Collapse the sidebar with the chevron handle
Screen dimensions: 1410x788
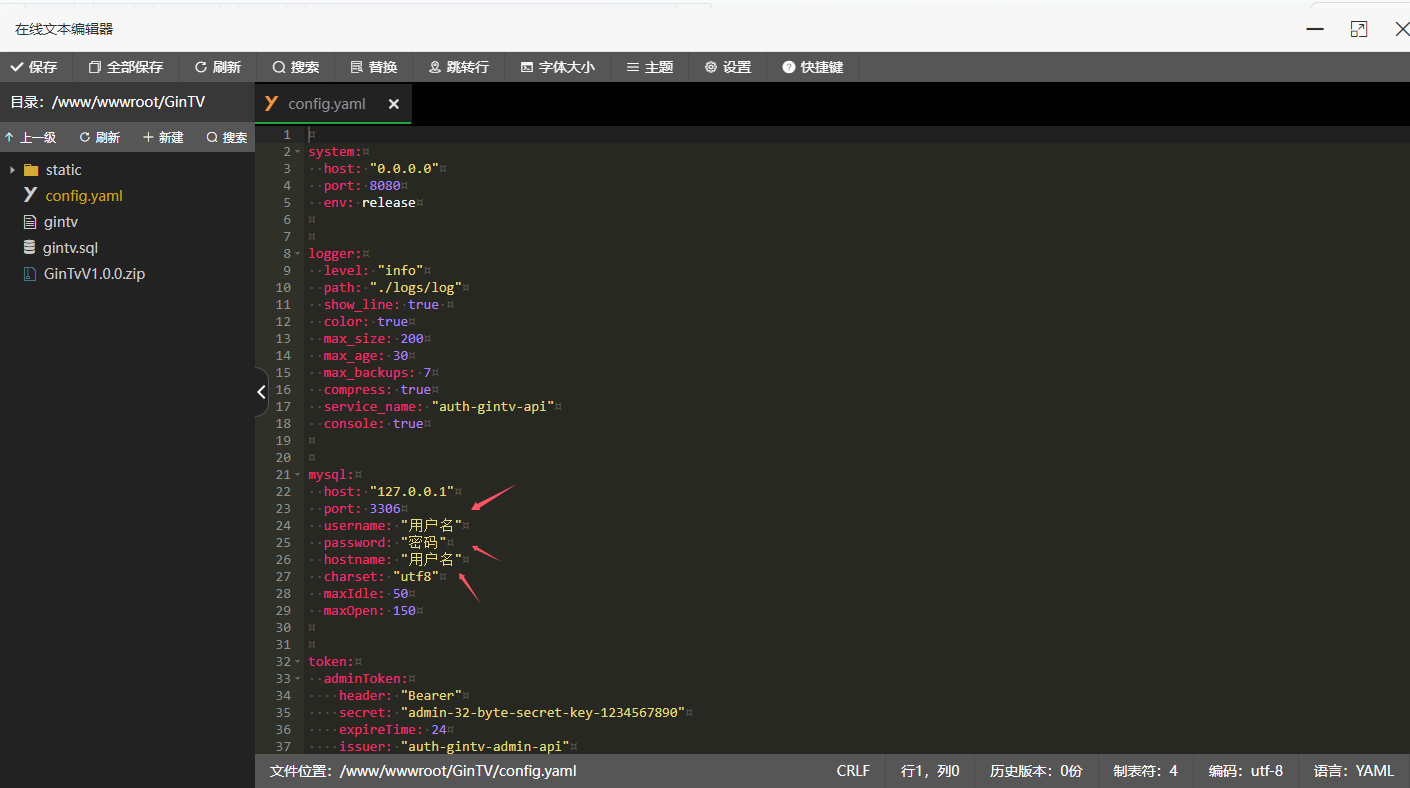262,392
